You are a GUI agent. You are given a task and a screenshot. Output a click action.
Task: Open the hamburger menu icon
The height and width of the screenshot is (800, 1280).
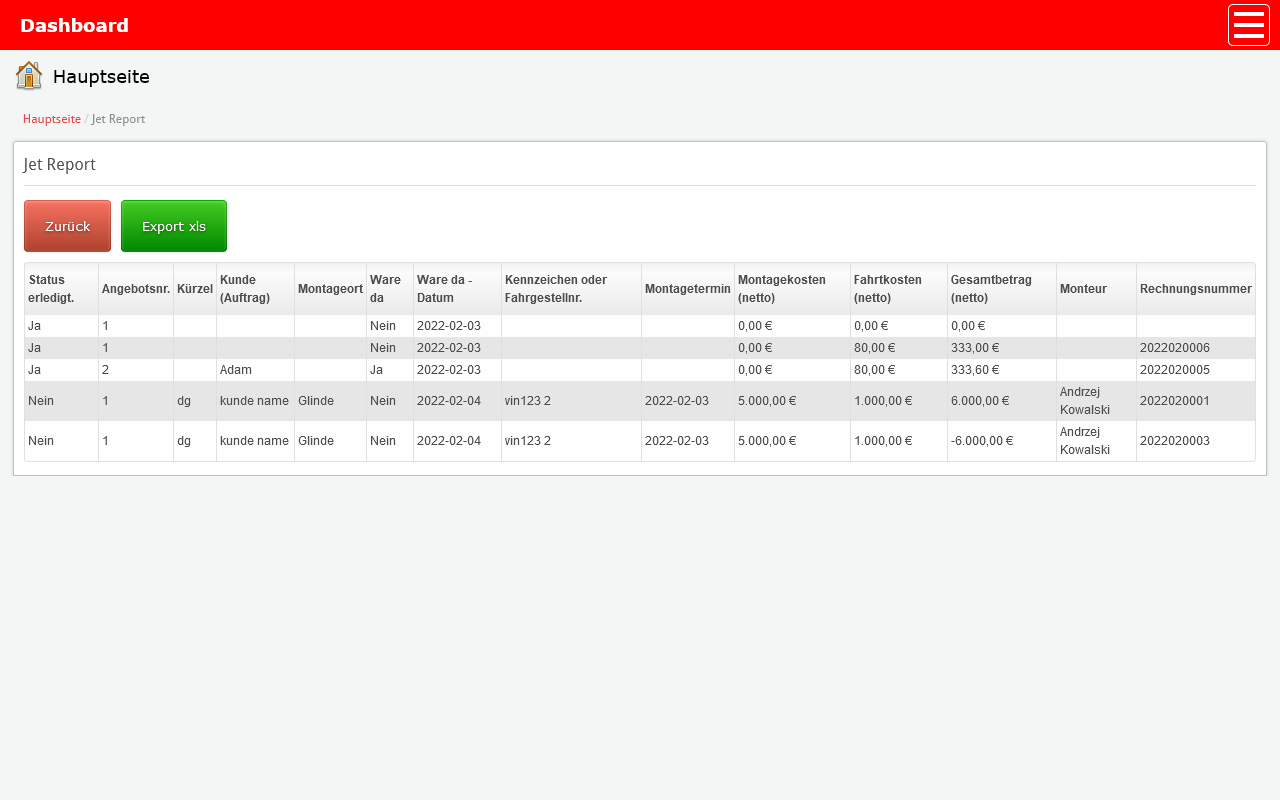(x=1248, y=25)
